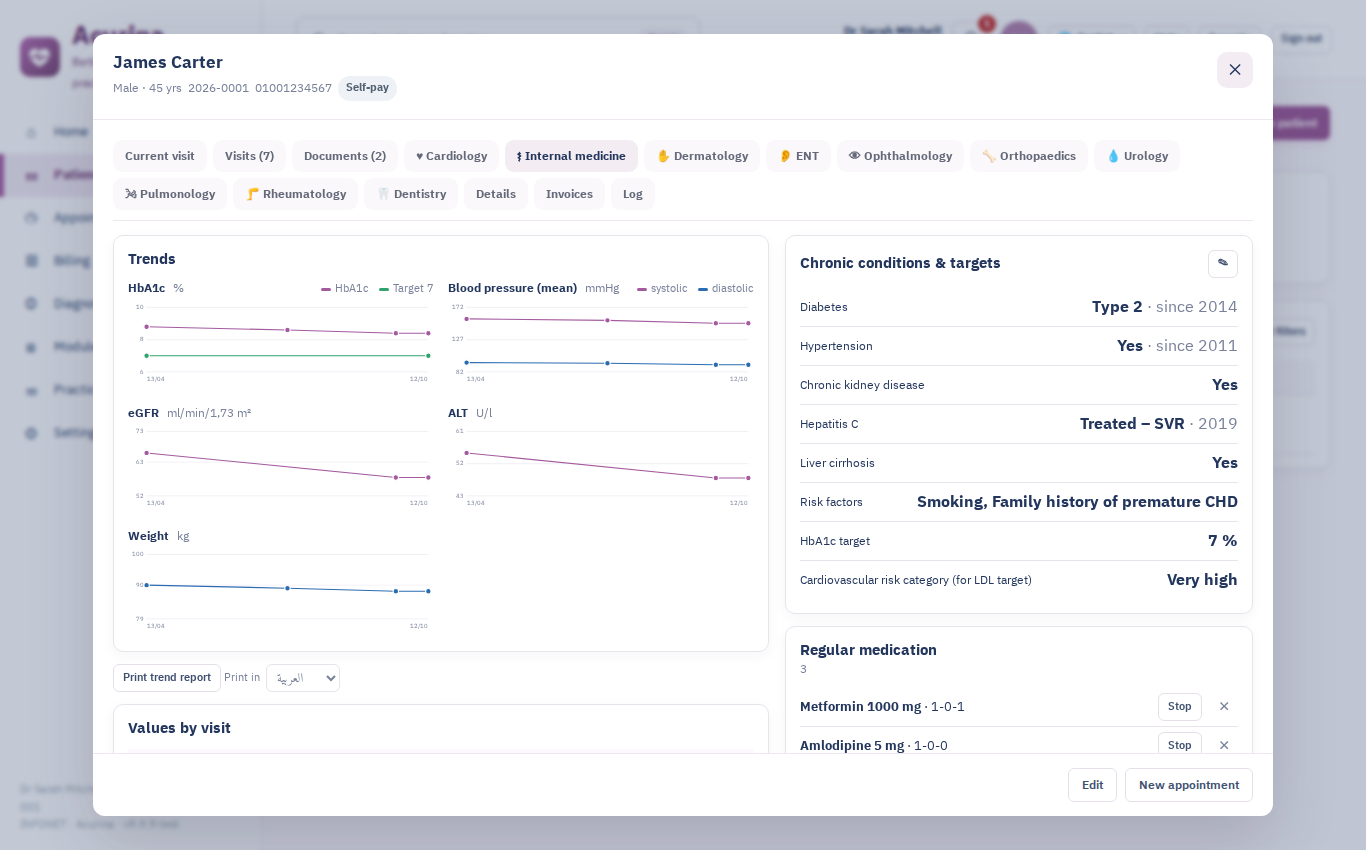Screen dimensions: 1366x850
Task: Click the Hepatitis C value Treated – SVR
Action: coord(1132,424)
